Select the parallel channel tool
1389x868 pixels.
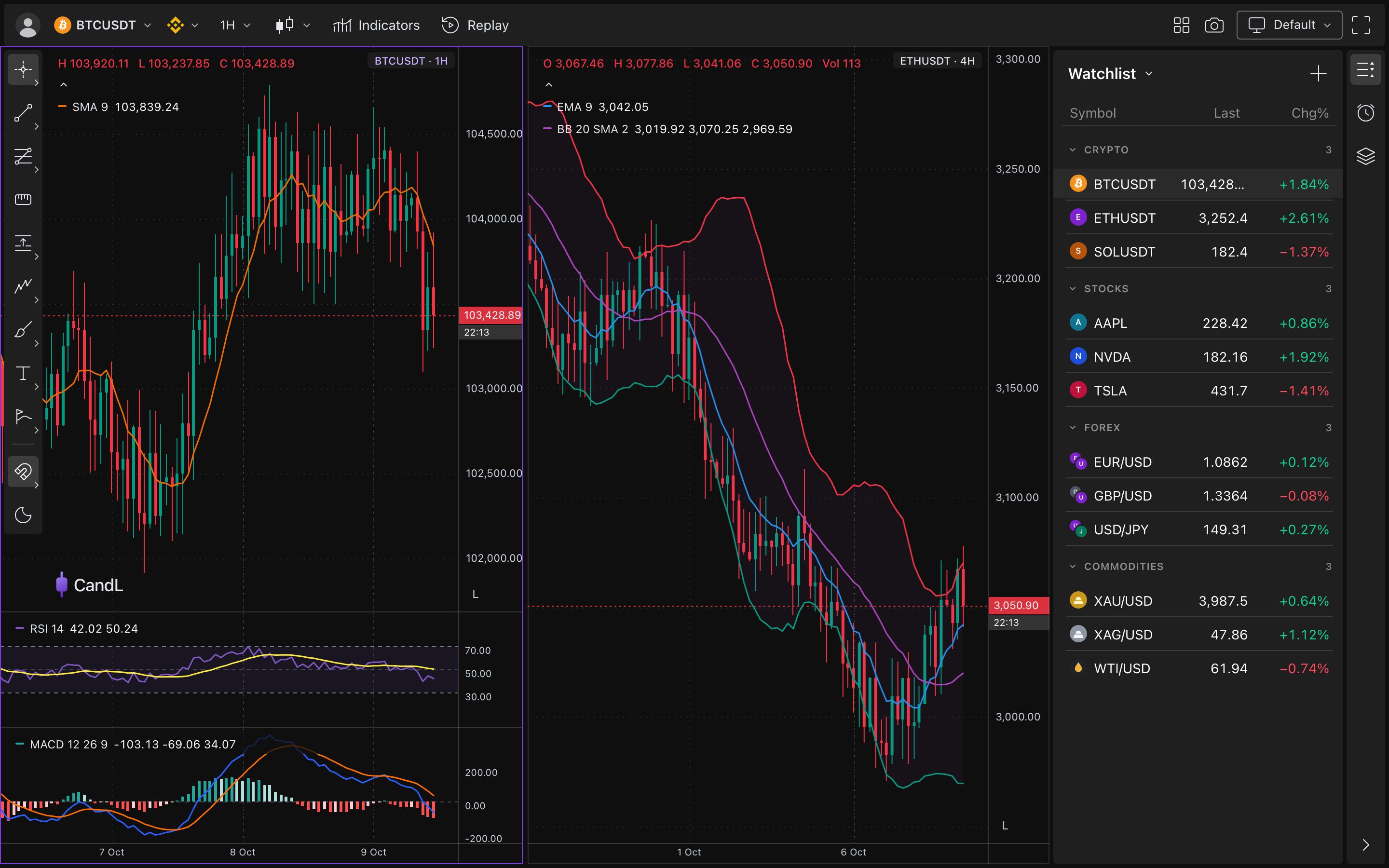23,156
